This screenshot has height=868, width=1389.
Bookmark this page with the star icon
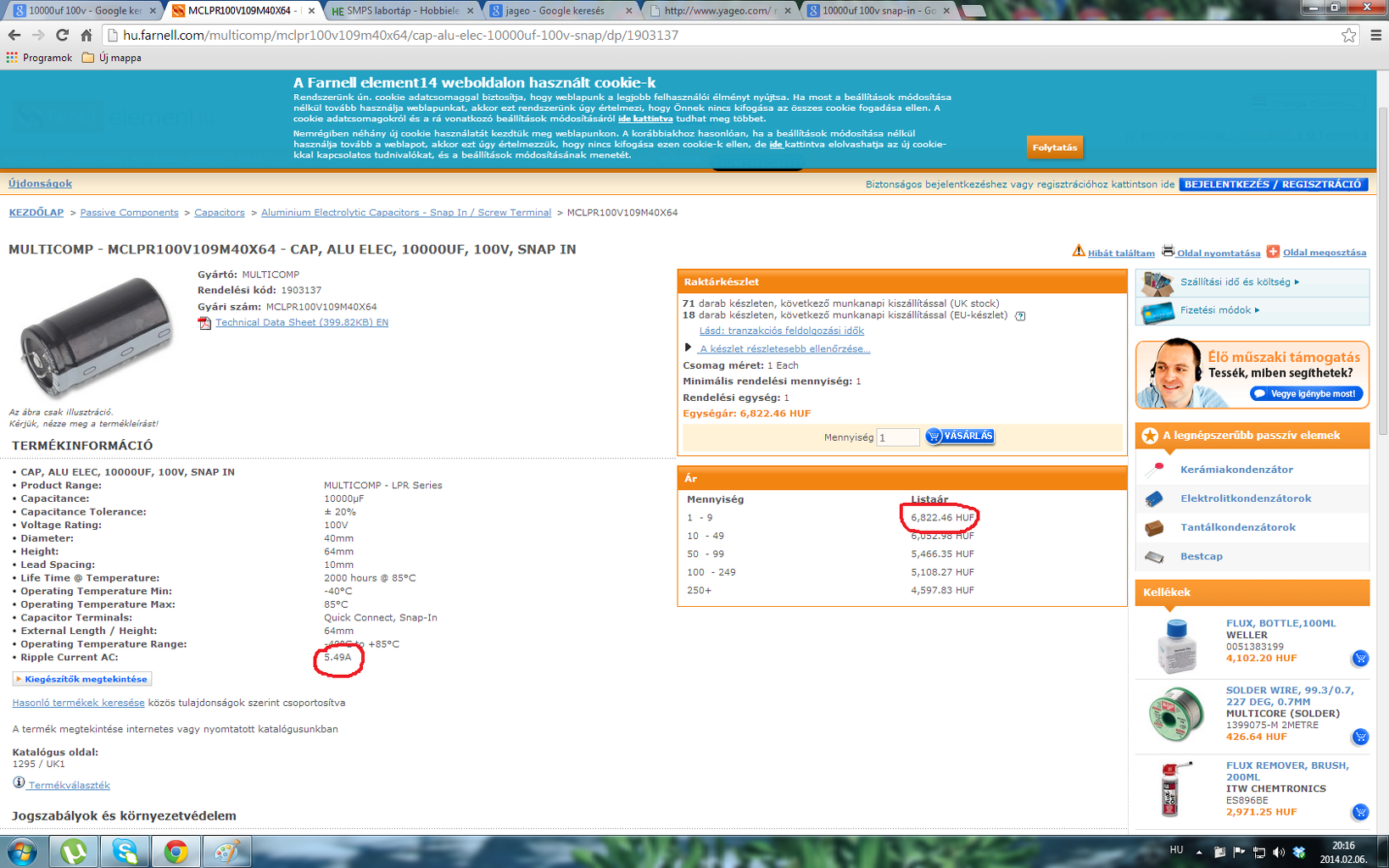(x=1349, y=35)
